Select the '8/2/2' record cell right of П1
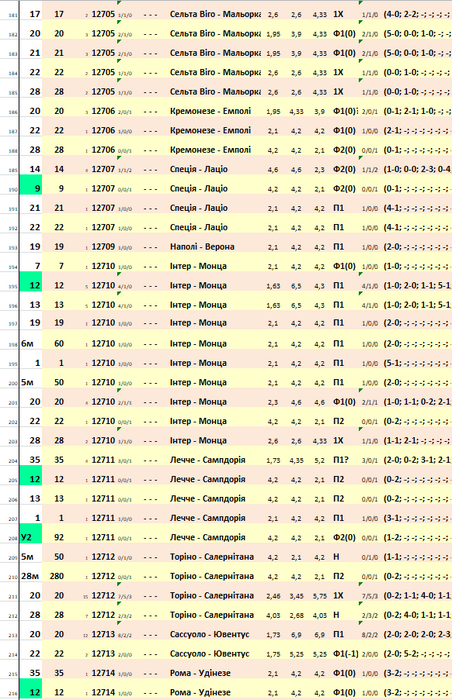The image size is (452, 700). [x=370, y=634]
